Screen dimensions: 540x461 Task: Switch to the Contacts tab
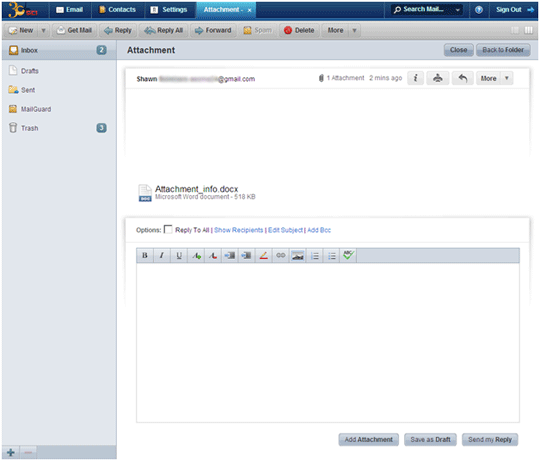tap(118, 10)
